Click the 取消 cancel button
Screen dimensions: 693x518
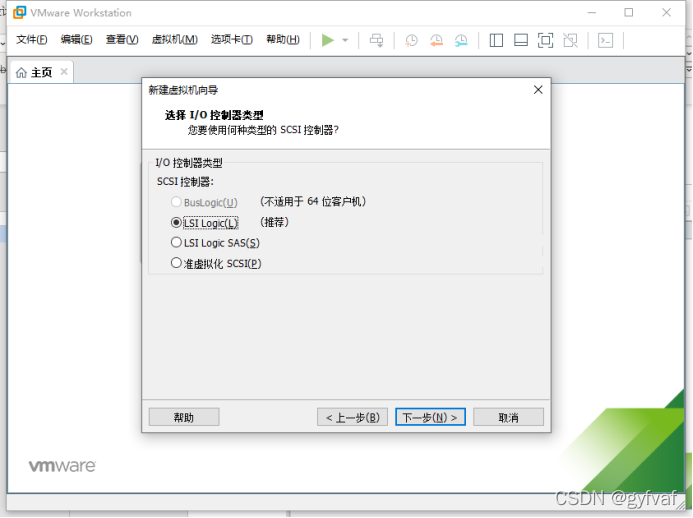coord(508,417)
